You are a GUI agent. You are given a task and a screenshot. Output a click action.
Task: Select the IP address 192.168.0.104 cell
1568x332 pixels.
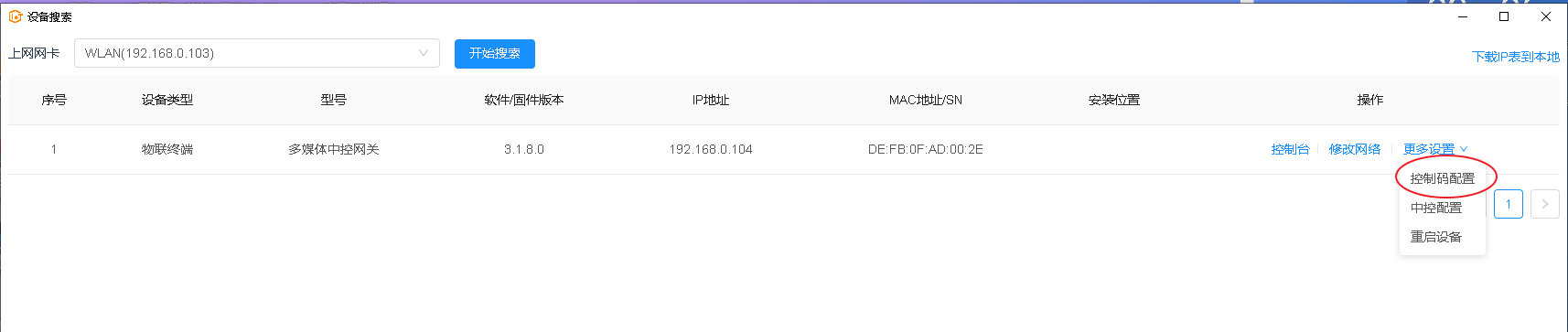[711, 149]
